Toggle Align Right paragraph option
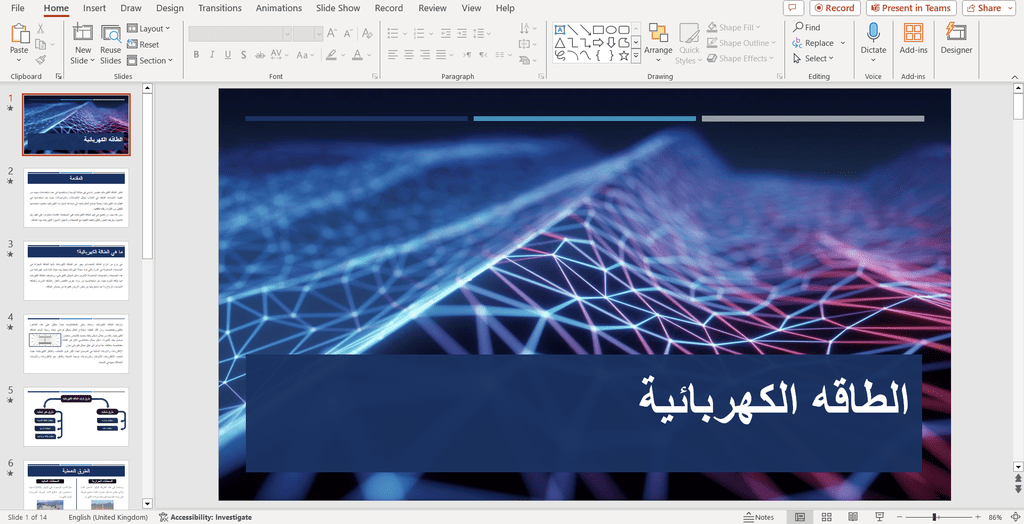The image size is (1024, 524). tap(425, 55)
